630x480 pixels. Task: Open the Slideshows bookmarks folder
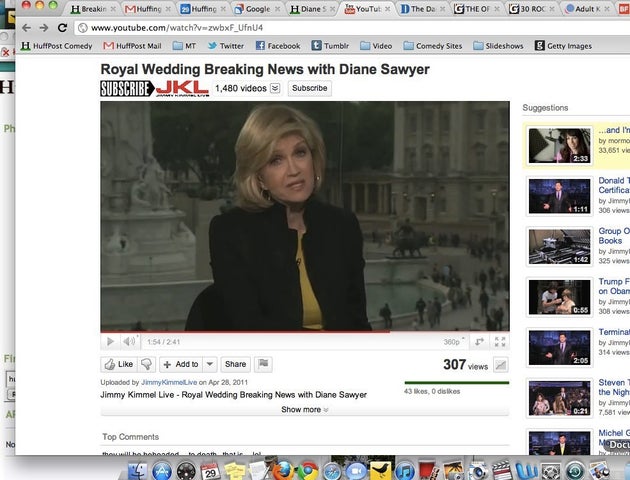pos(498,46)
